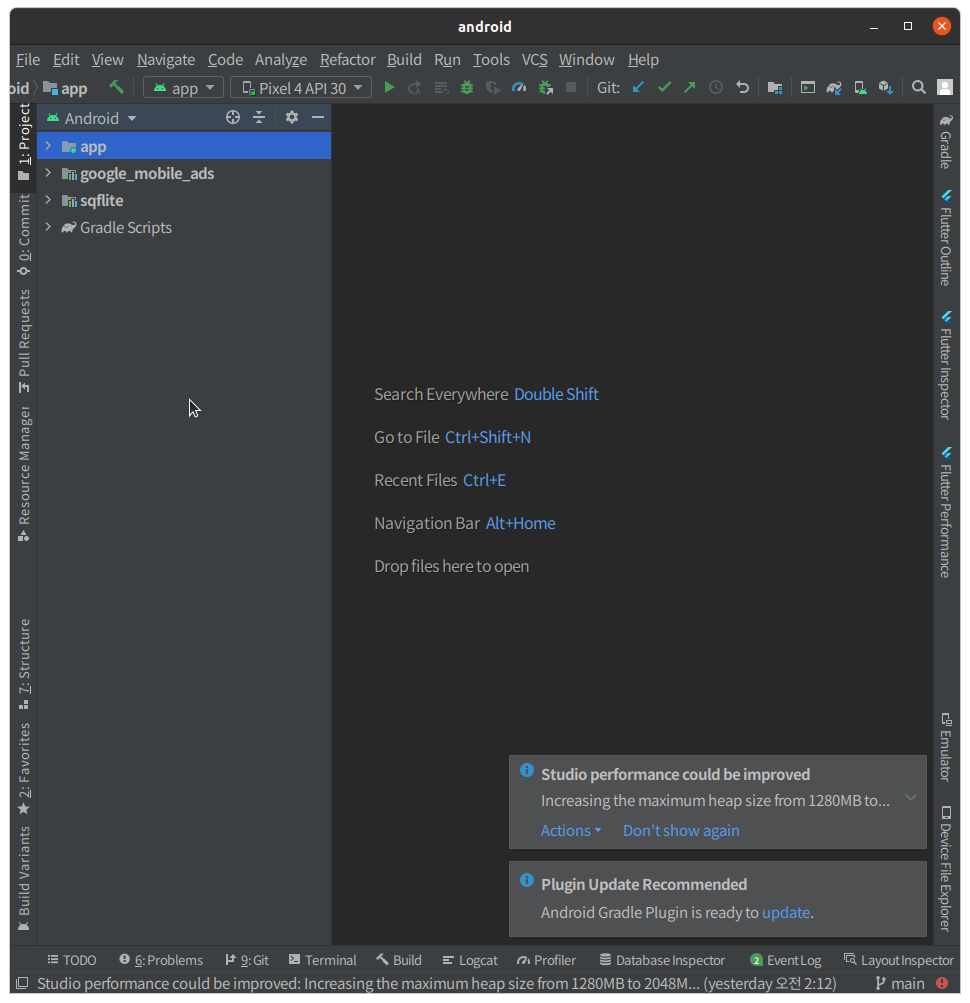Attach debugger to Android process icon
Viewport: 970px width, 1003px height.
click(x=545, y=88)
